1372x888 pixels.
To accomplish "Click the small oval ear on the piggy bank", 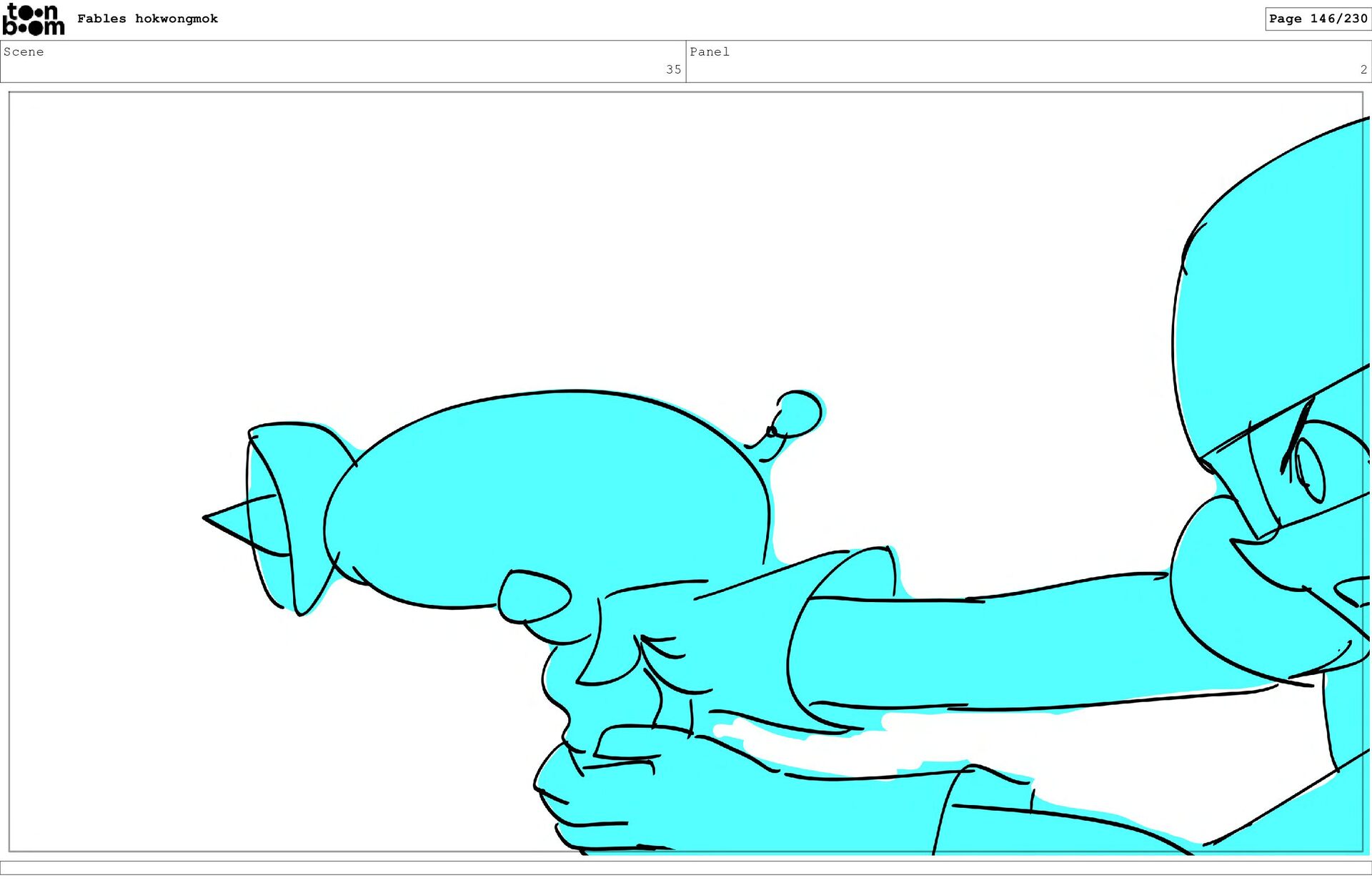I will 534,595.
